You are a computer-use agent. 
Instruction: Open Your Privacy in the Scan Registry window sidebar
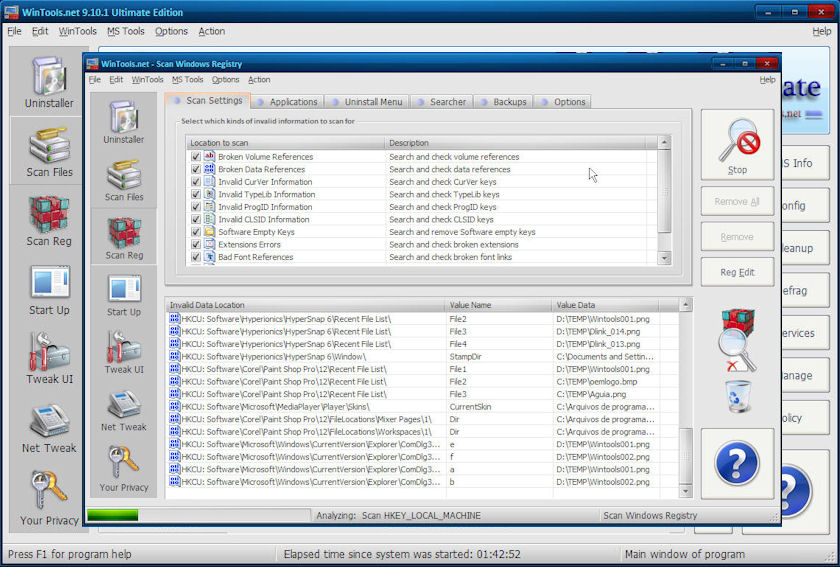124,469
